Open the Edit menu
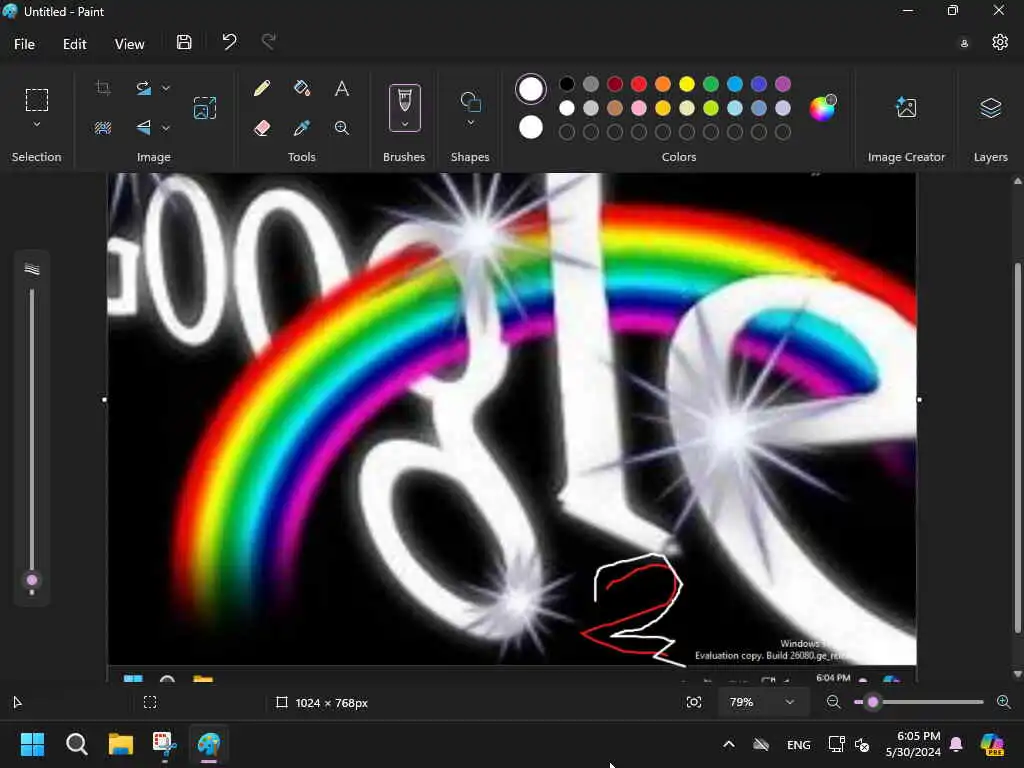 [74, 44]
